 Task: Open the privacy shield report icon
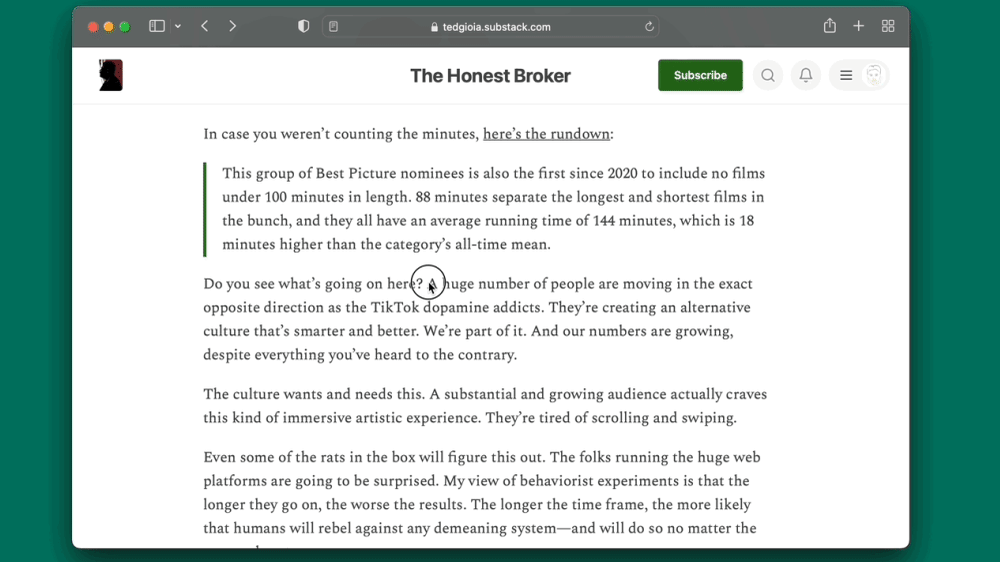304,26
